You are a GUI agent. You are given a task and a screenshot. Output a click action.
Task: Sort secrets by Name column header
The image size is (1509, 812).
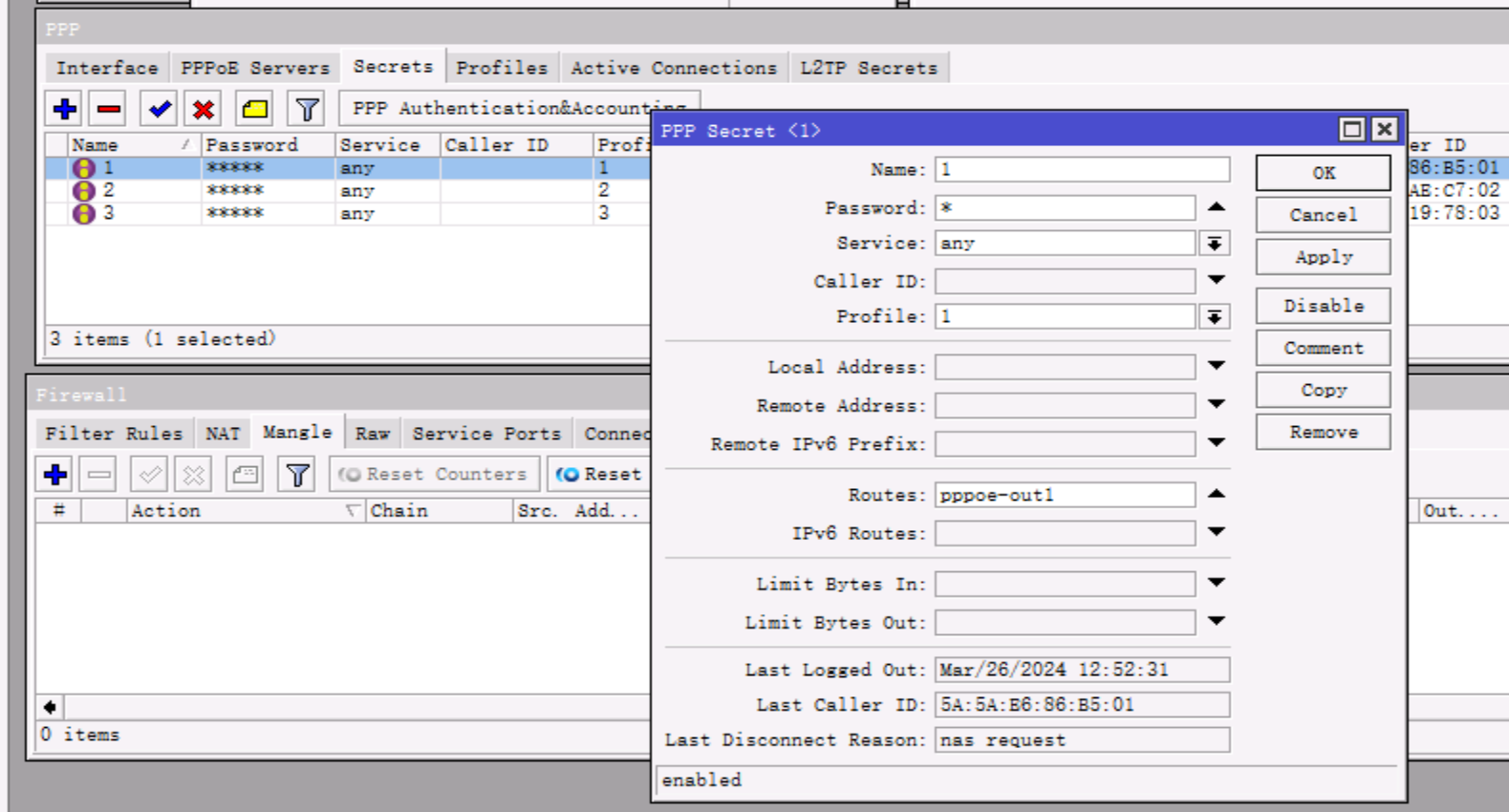coord(134,145)
